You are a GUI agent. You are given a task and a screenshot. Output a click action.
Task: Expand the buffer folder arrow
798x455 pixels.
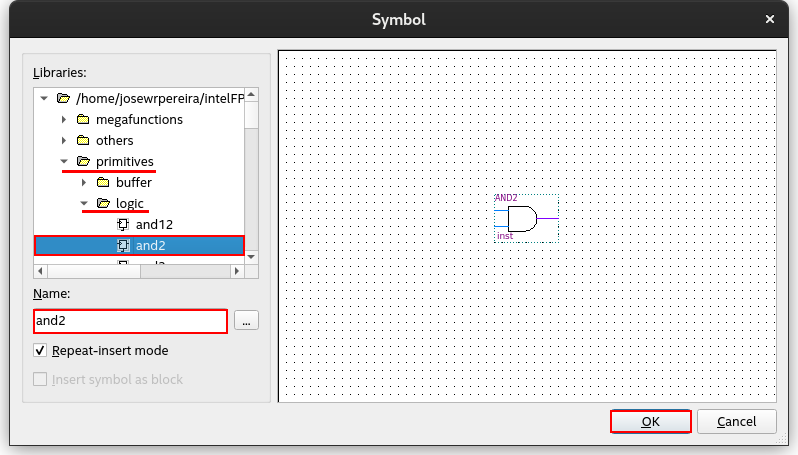[x=84, y=182]
